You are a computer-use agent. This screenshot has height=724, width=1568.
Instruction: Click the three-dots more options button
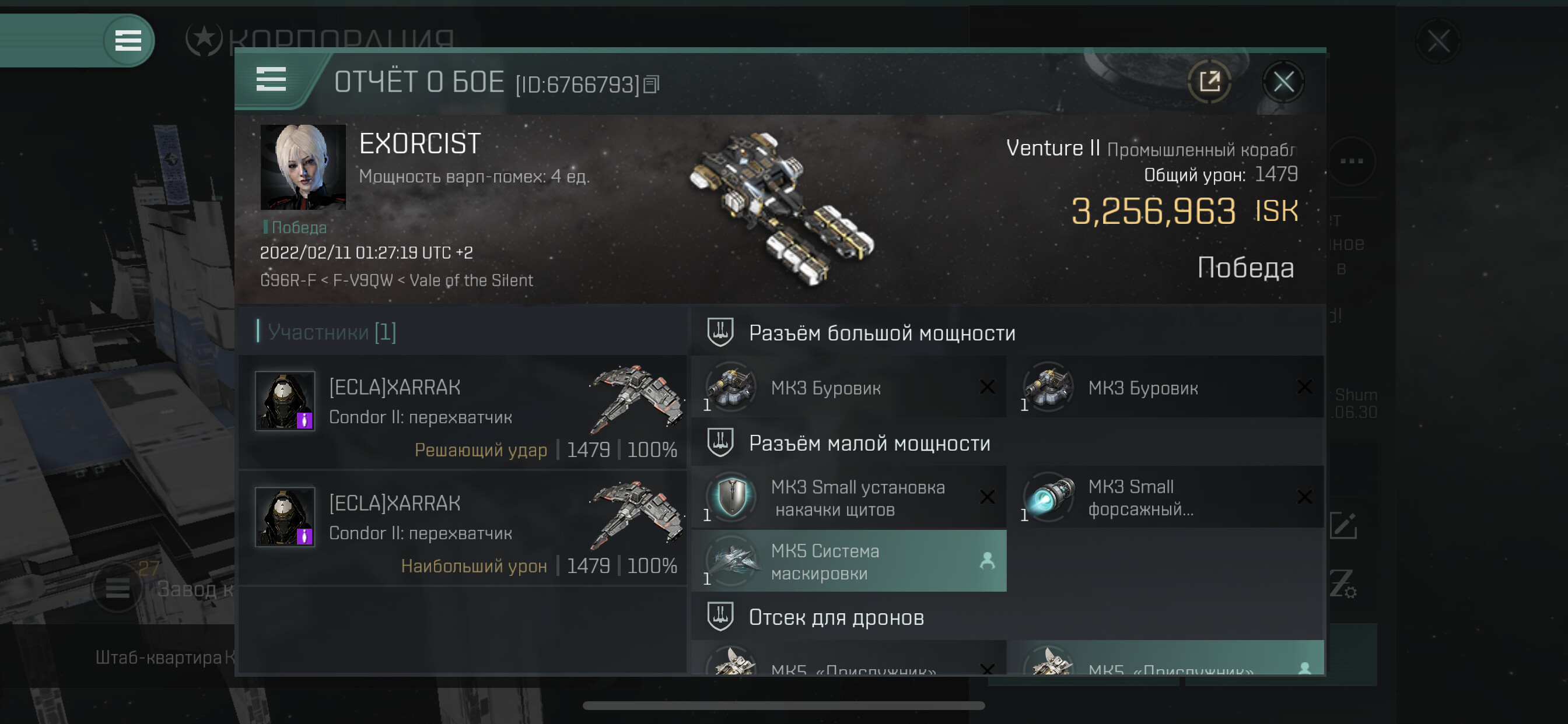[x=1352, y=161]
